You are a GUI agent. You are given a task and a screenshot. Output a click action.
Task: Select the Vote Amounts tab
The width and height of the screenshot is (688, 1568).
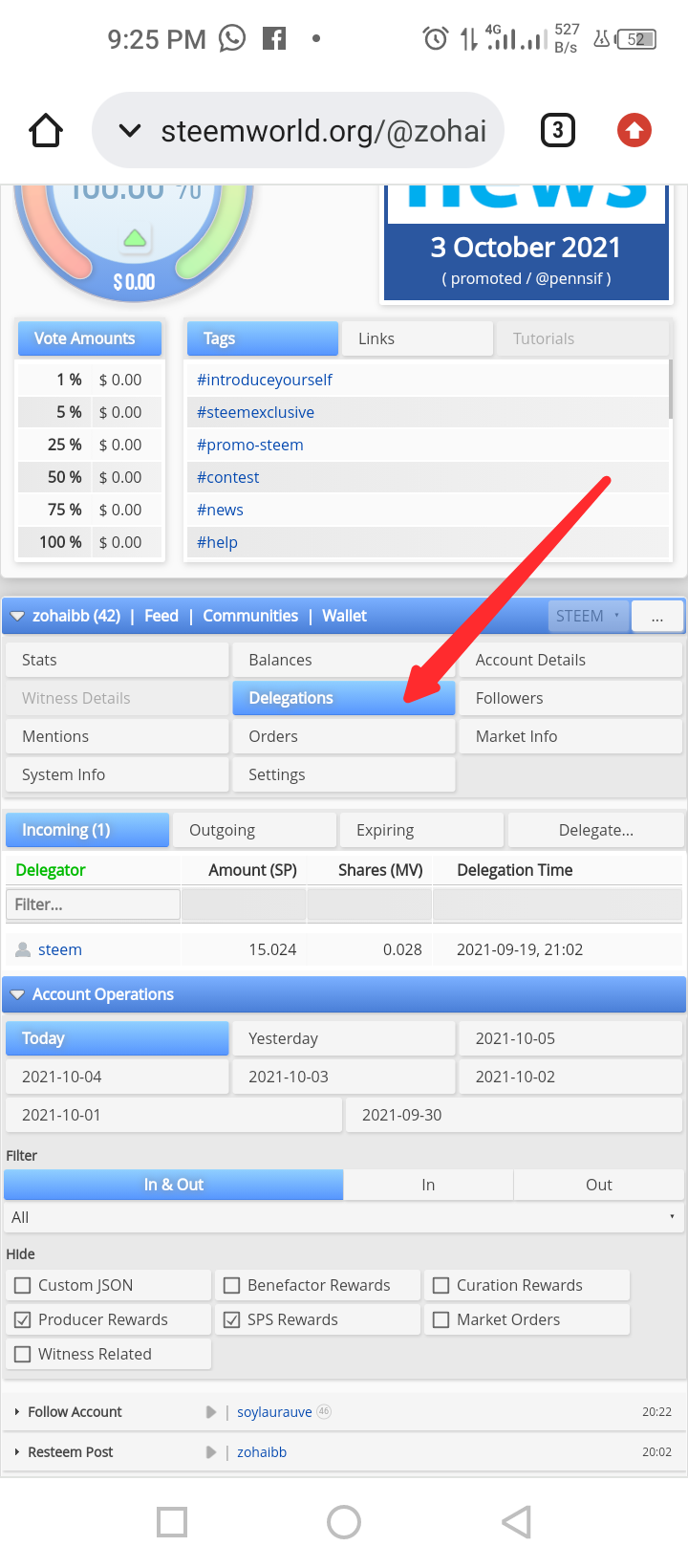[x=90, y=338]
